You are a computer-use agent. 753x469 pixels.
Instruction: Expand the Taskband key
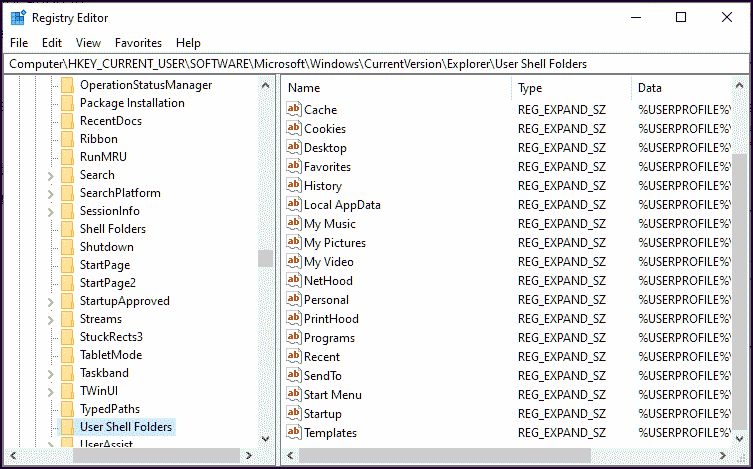coord(51,374)
